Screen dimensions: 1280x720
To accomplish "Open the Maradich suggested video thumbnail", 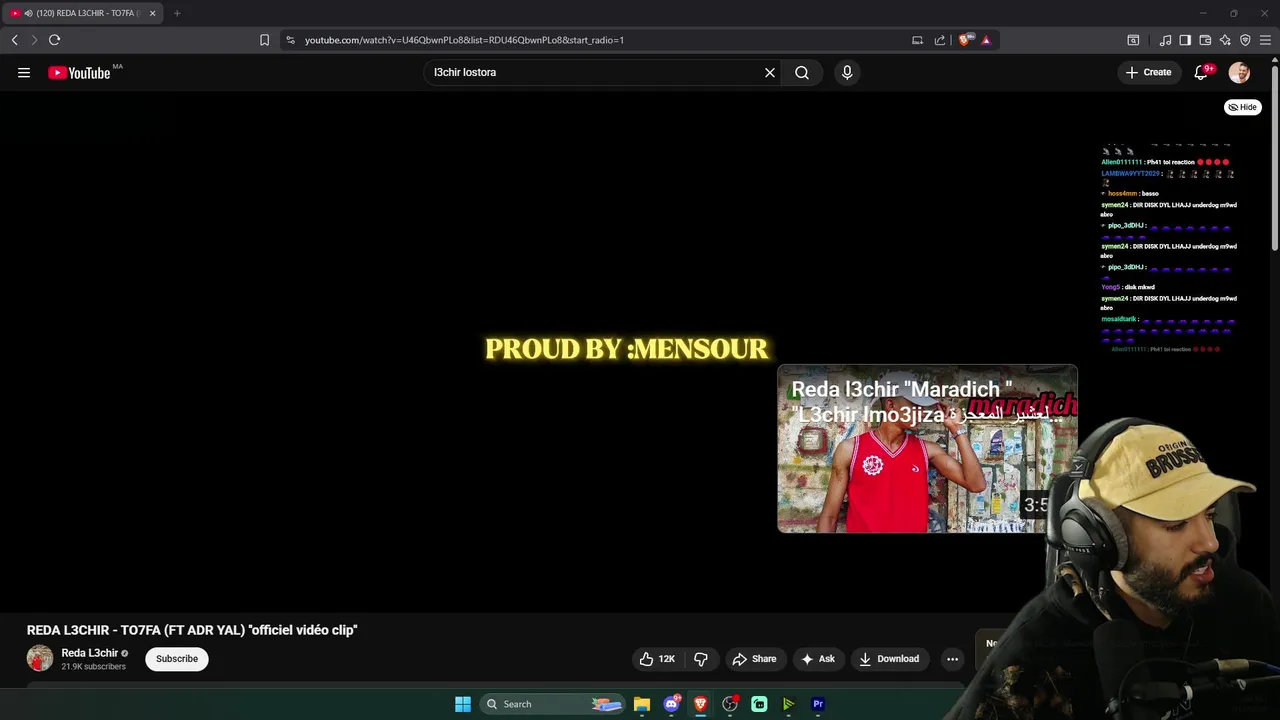I will (x=927, y=449).
